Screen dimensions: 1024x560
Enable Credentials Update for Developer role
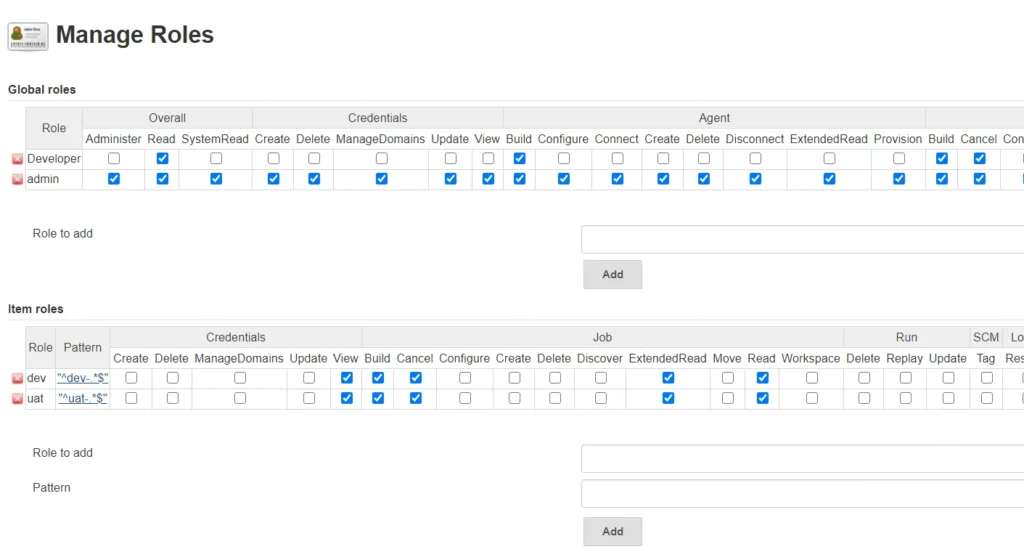click(451, 158)
